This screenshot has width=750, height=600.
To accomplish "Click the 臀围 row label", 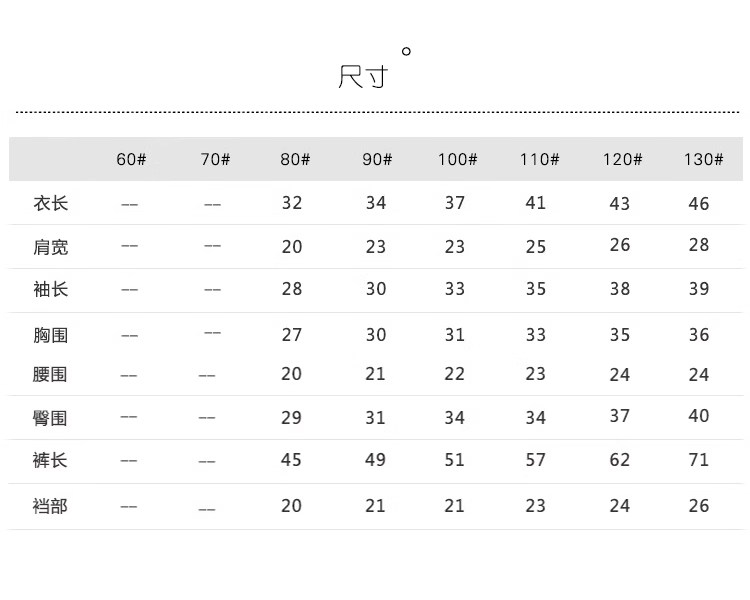I will [51, 417].
